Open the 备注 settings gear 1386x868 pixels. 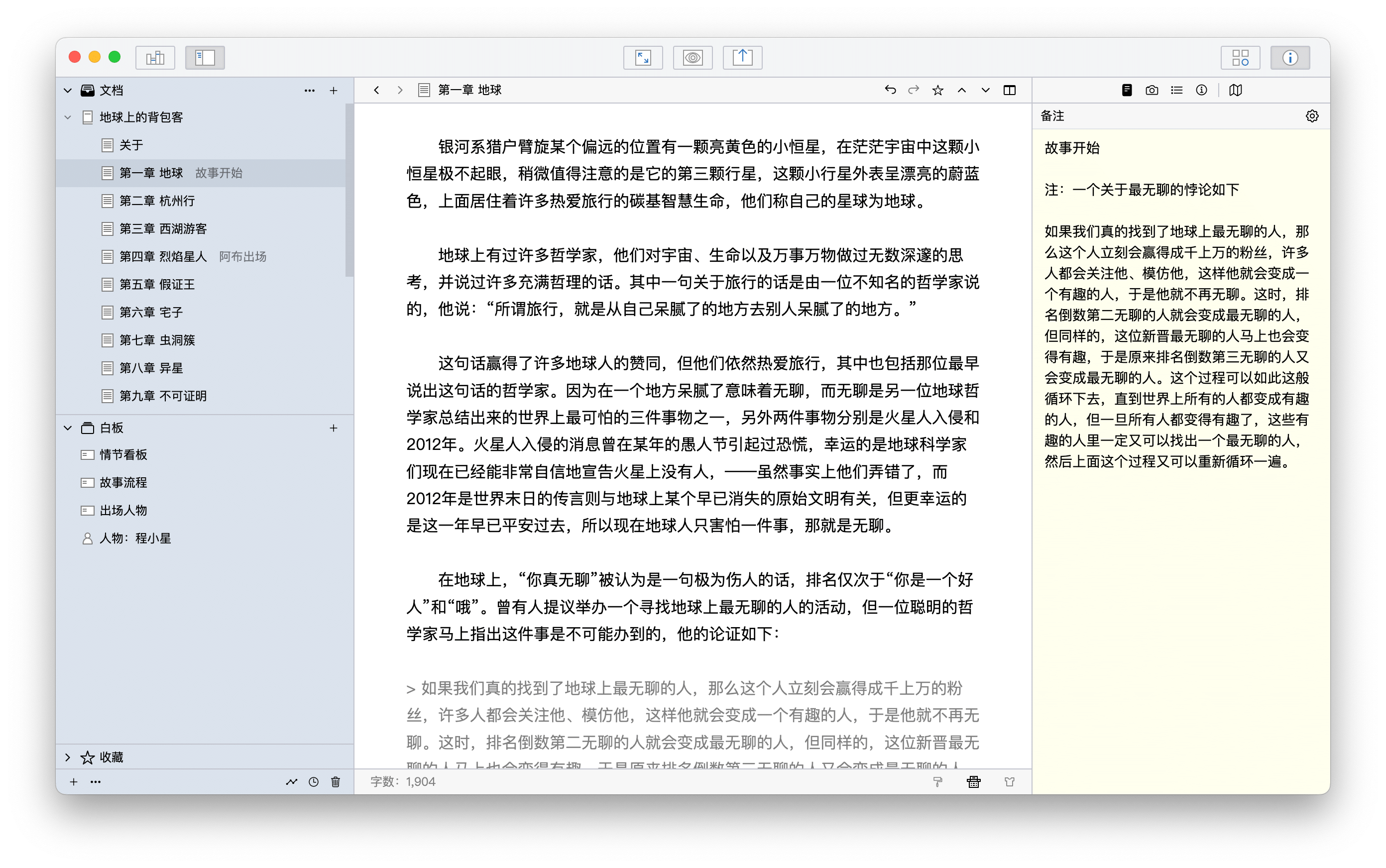pos(1312,116)
